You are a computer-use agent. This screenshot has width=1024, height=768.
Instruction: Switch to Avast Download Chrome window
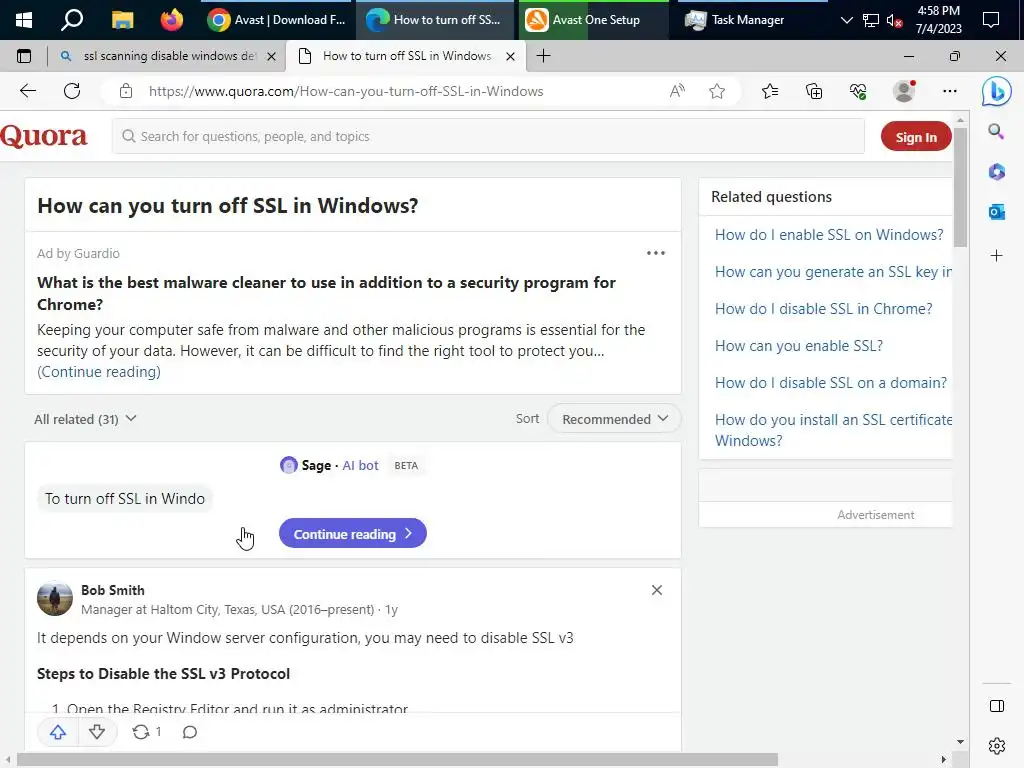pyautogui.click(x=277, y=20)
